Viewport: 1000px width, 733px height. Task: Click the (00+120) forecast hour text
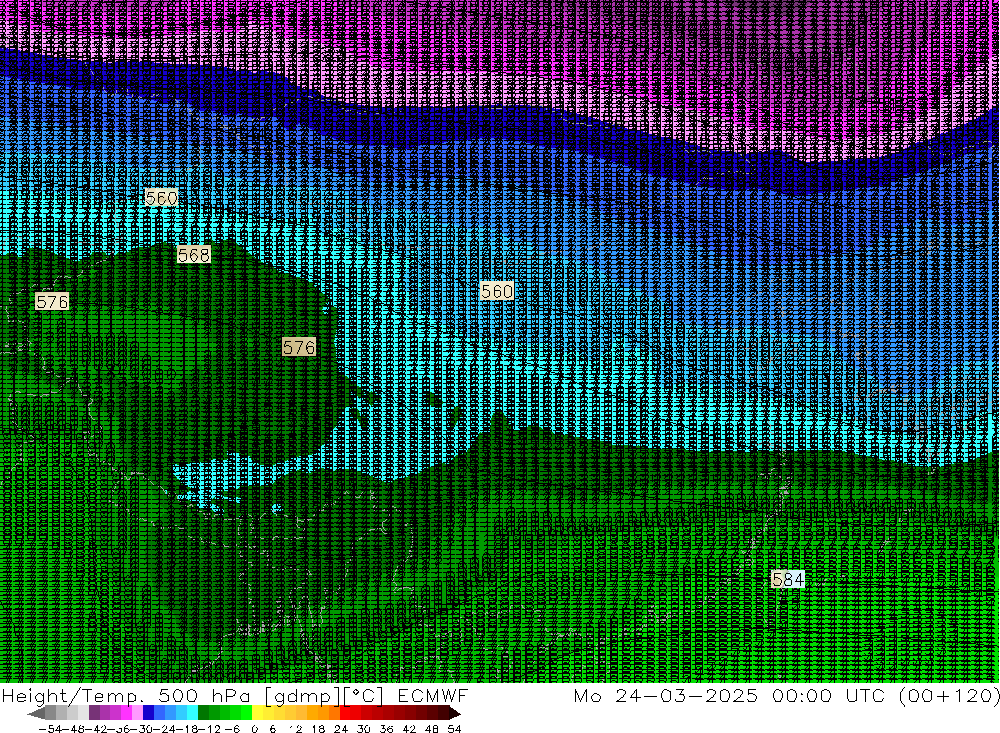[x=949, y=695]
